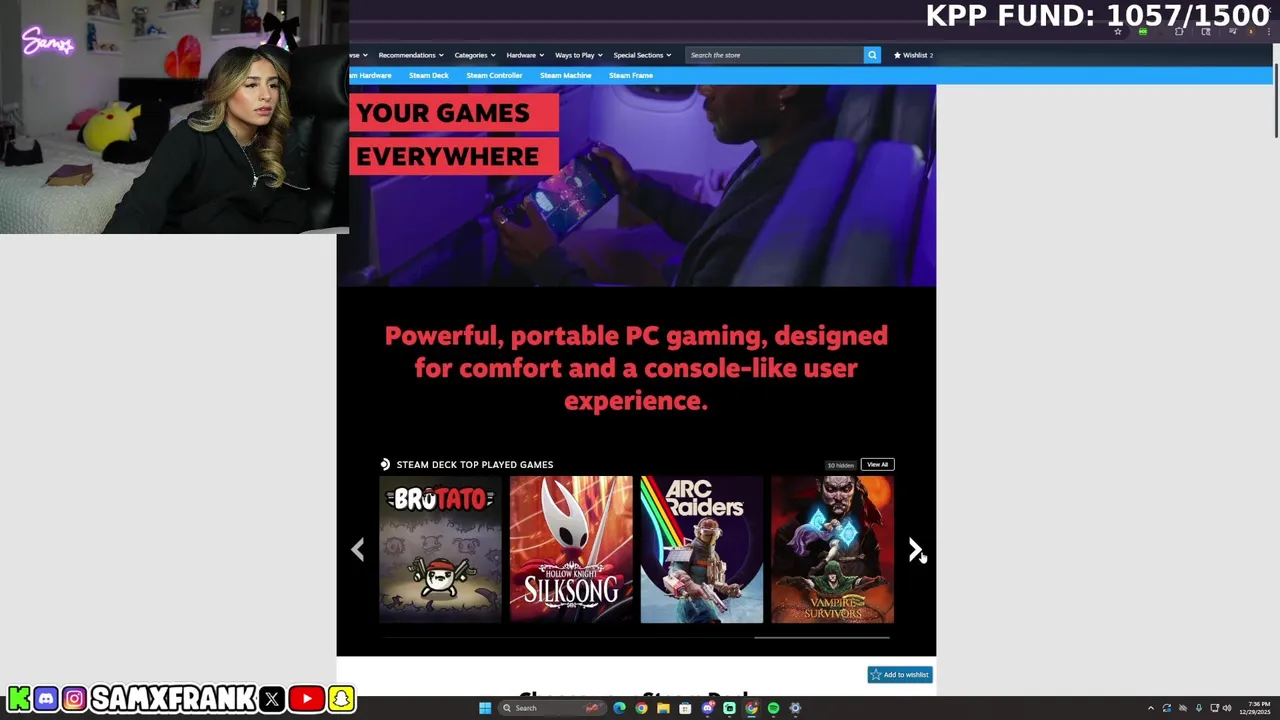Click the Windows taskbar Search box
This screenshot has width=1280, height=720.
click(x=554, y=708)
